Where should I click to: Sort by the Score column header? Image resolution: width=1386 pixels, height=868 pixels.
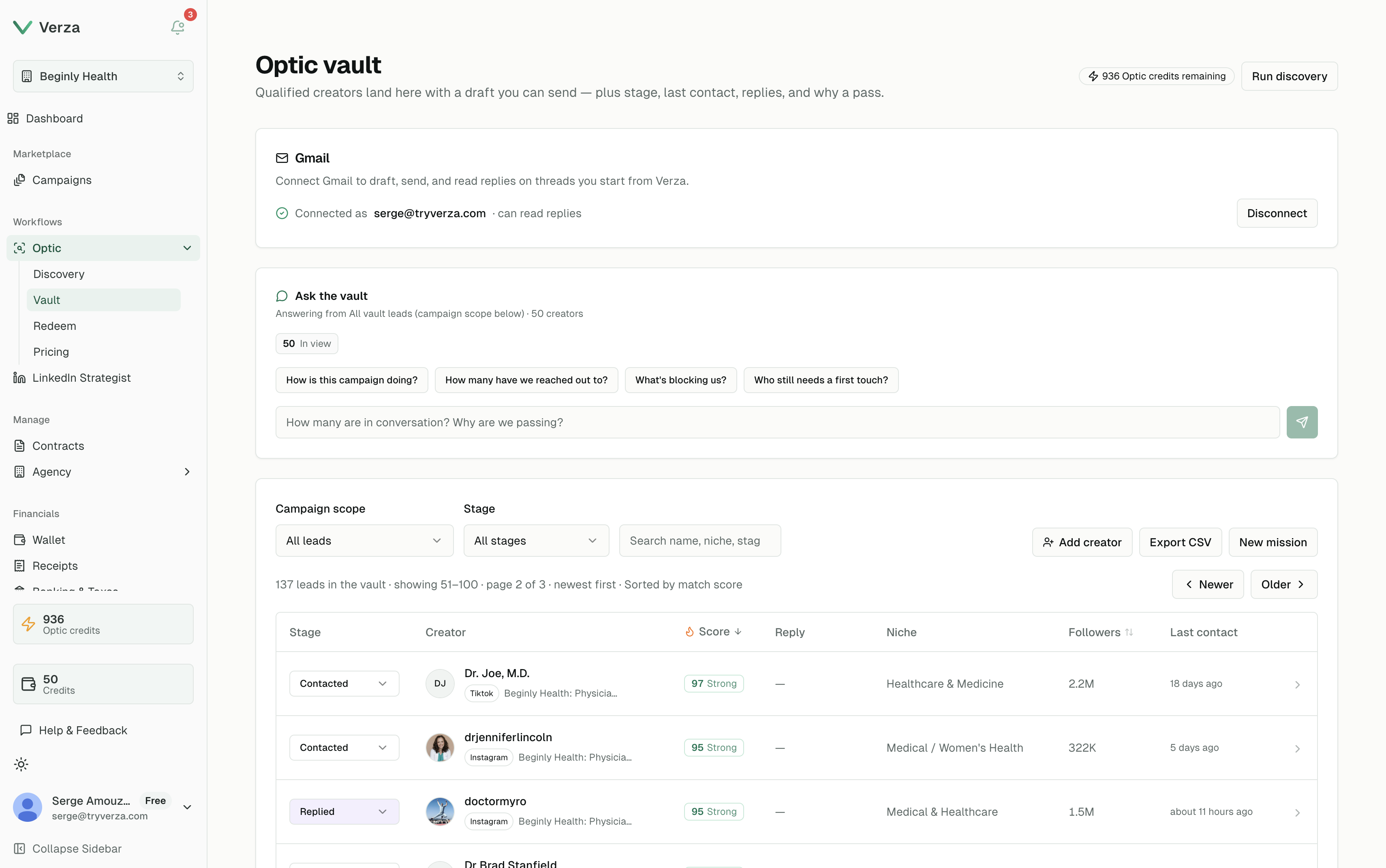pos(713,631)
